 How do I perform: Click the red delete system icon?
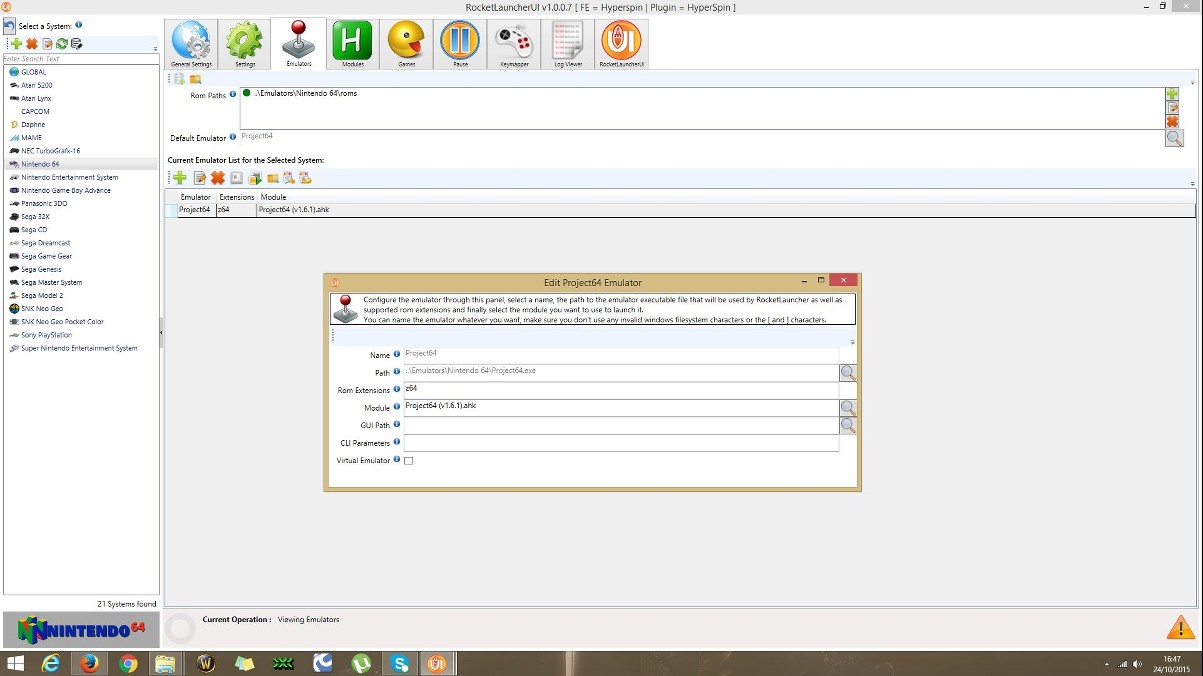(31, 44)
